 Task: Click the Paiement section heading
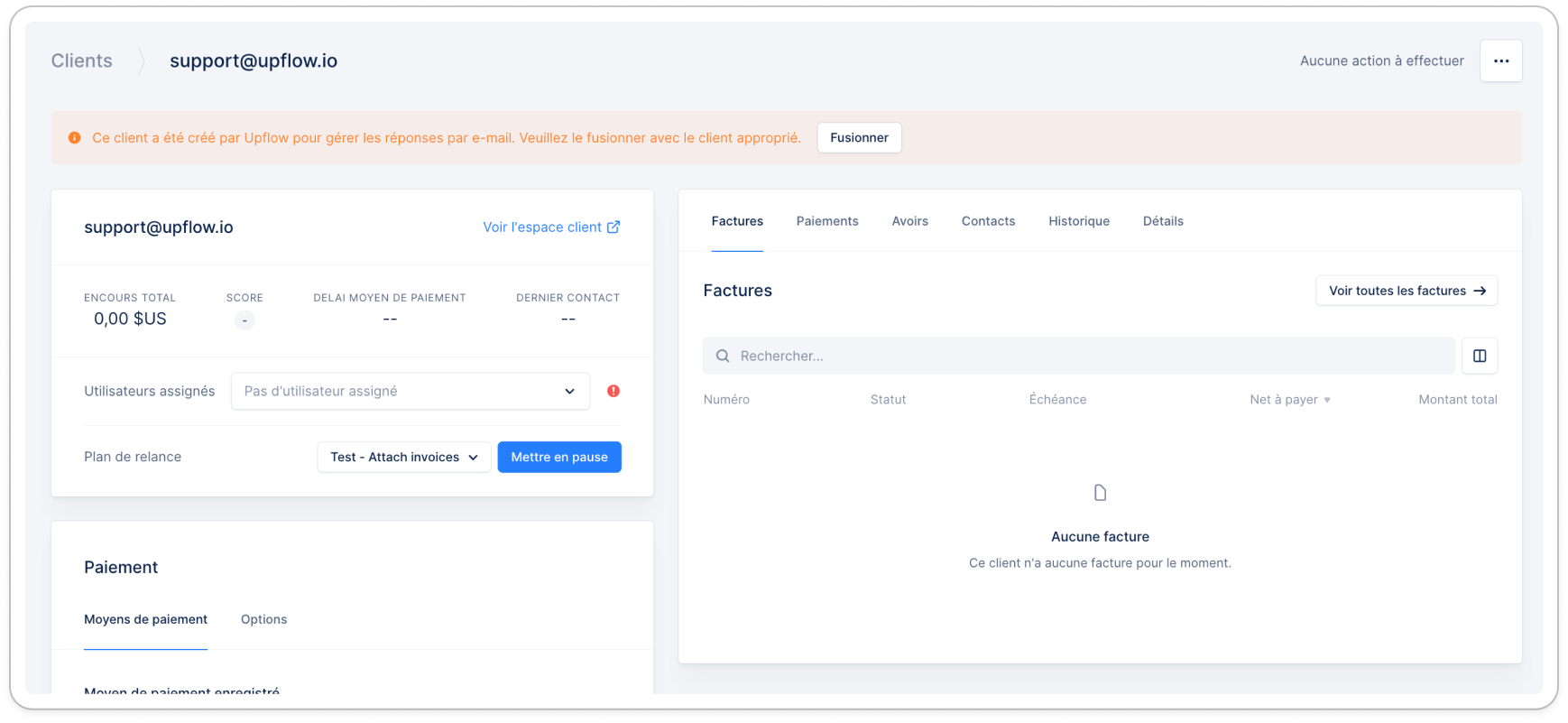(x=121, y=567)
